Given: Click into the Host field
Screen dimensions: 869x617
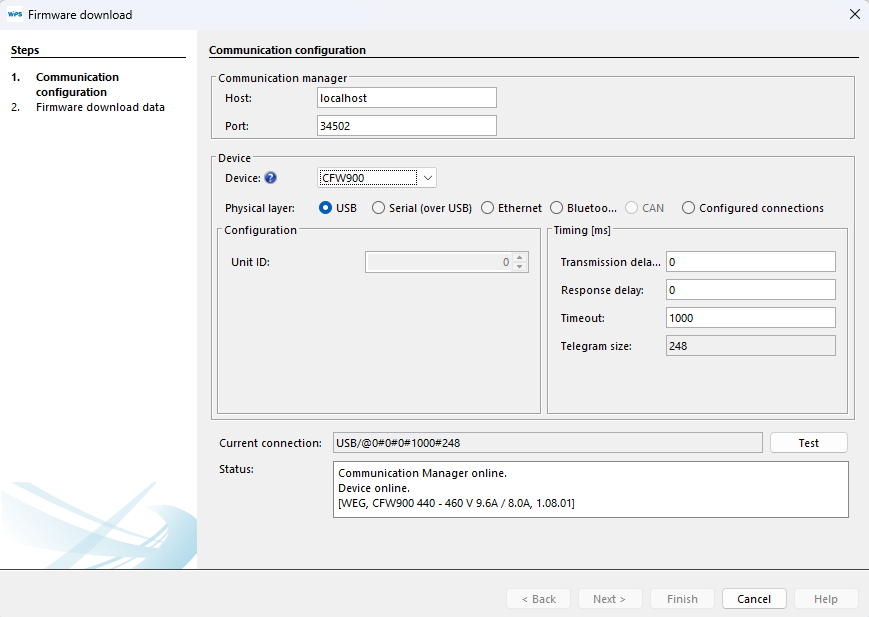Looking at the screenshot, I should tap(406, 98).
